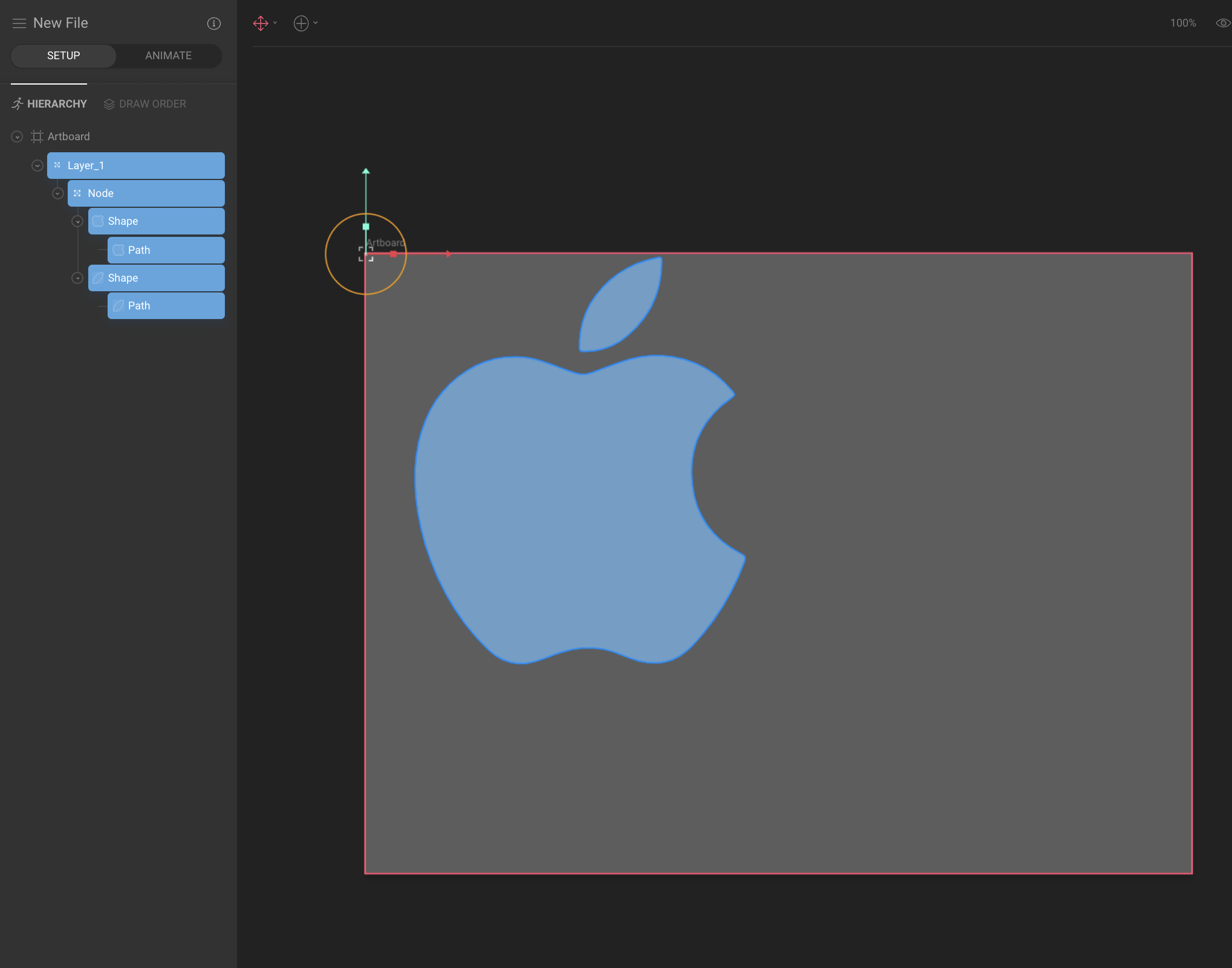1232x968 pixels.
Task: Open the DRAW ORDER tab
Action: click(145, 104)
